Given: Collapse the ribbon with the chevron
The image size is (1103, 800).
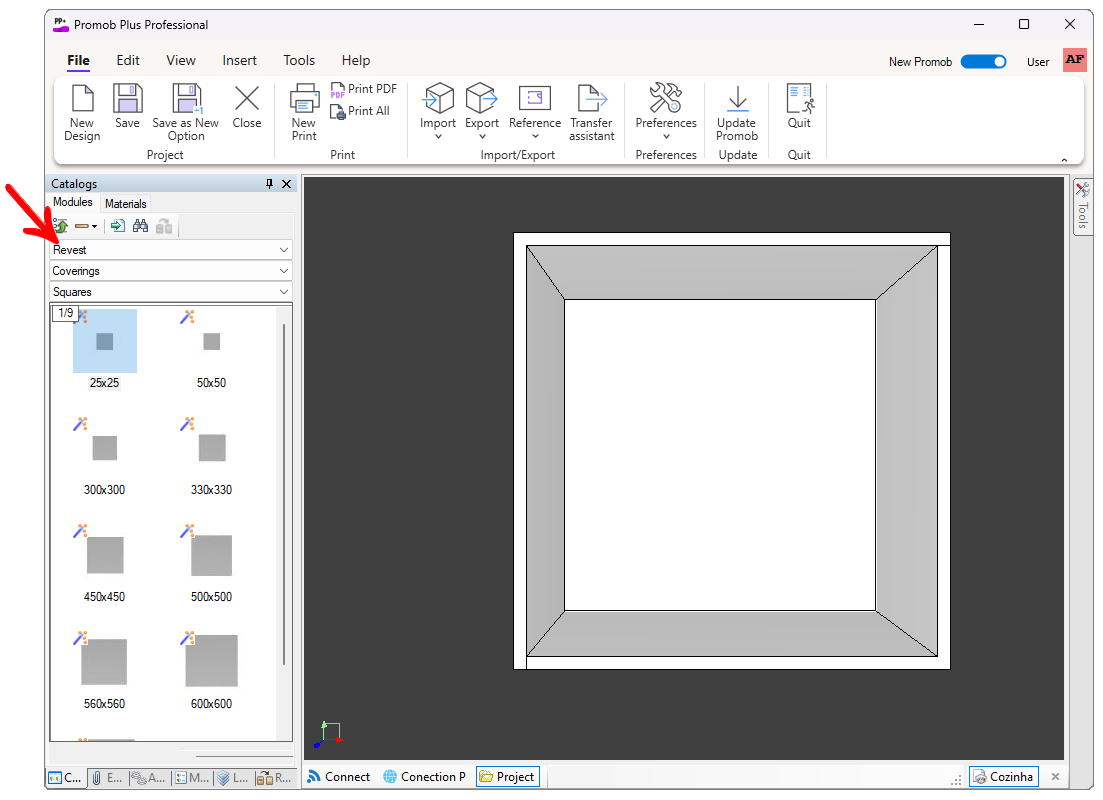Looking at the screenshot, I should tap(1064, 160).
